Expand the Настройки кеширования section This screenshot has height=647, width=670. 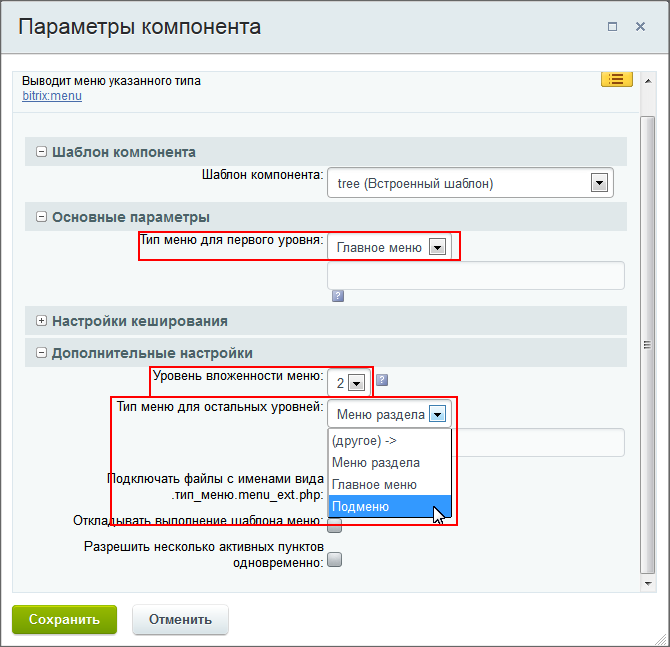coord(41,321)
